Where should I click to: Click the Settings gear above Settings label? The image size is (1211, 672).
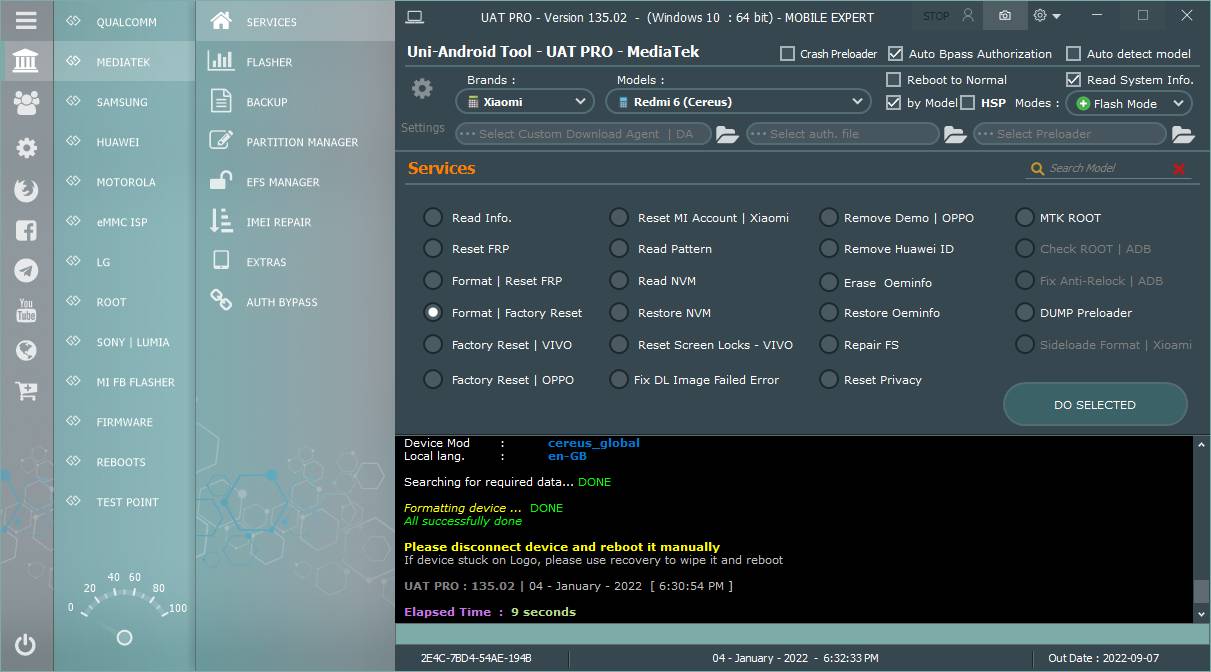click(x=422, y=89)
